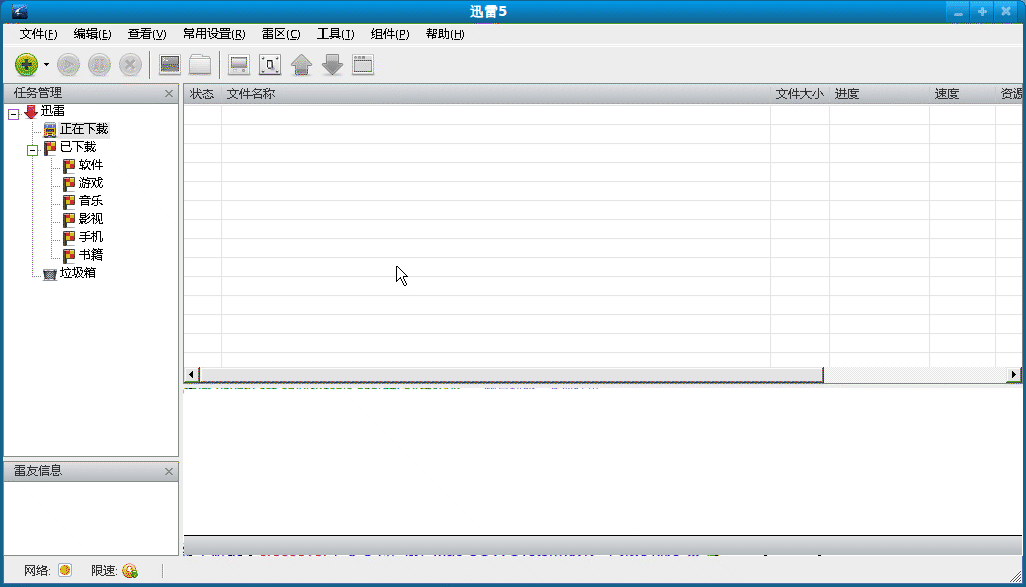Click the flag icon next to 音乐
This screenshot has height=587, width=1026.
69,202
